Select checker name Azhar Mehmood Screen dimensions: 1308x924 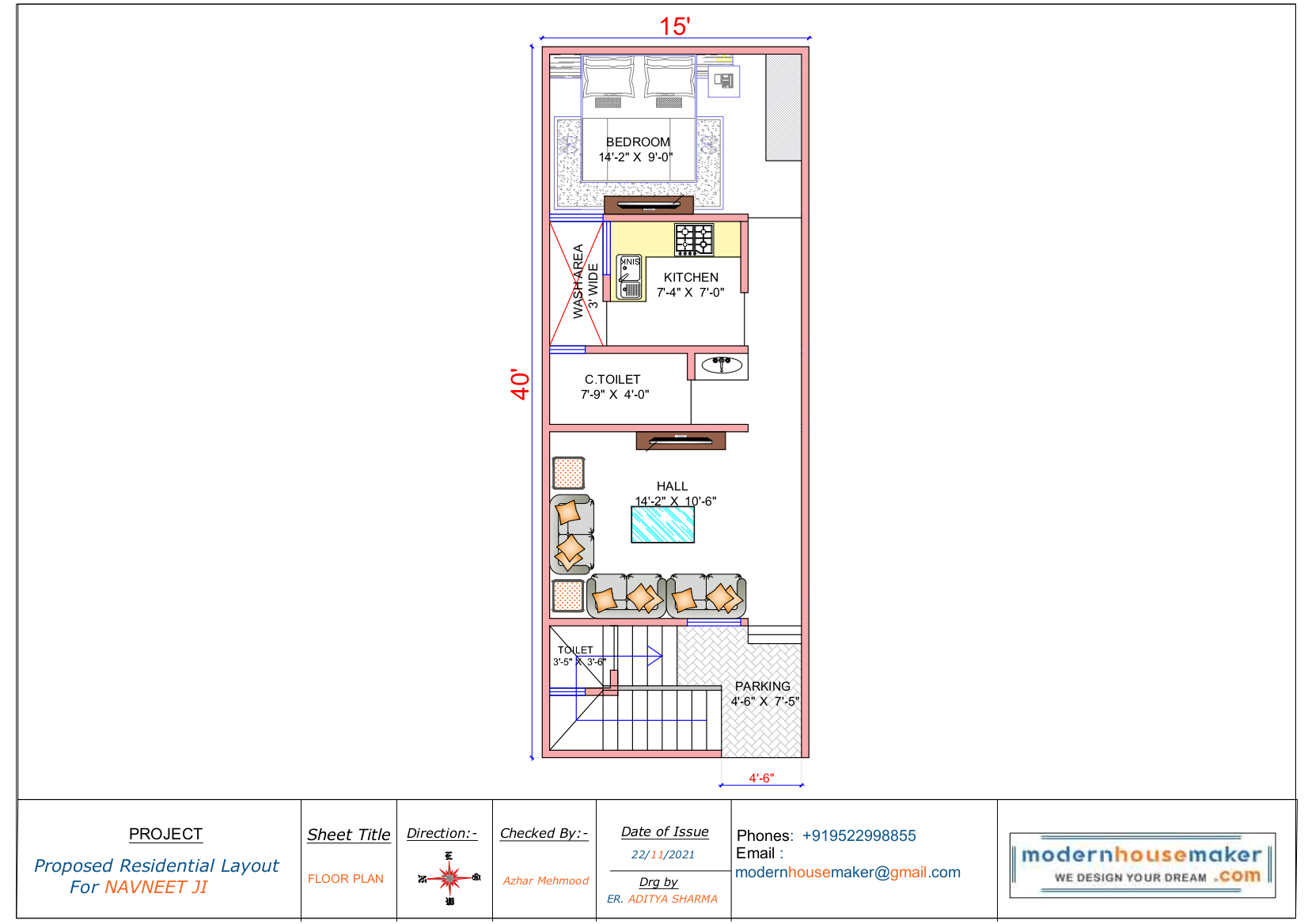click(546, 880)
